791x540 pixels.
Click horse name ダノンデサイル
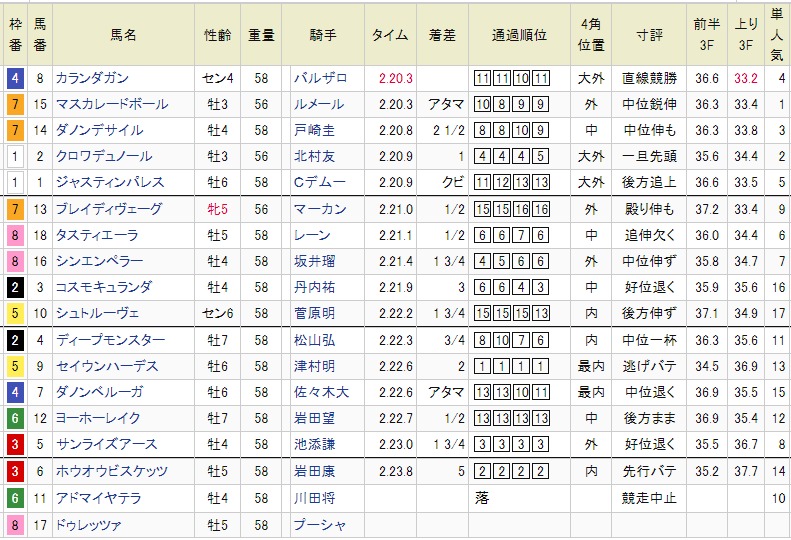tap(99, 130)
